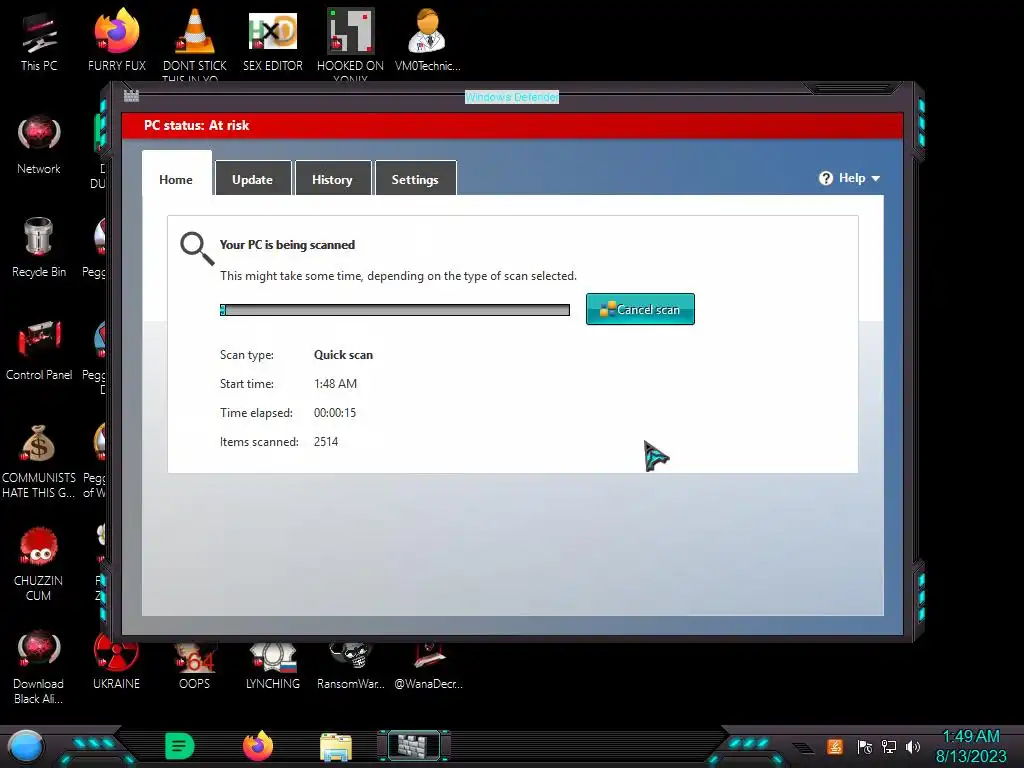Click the Action Center flag tray icon

pyautogui.click(x=865, y=746)
